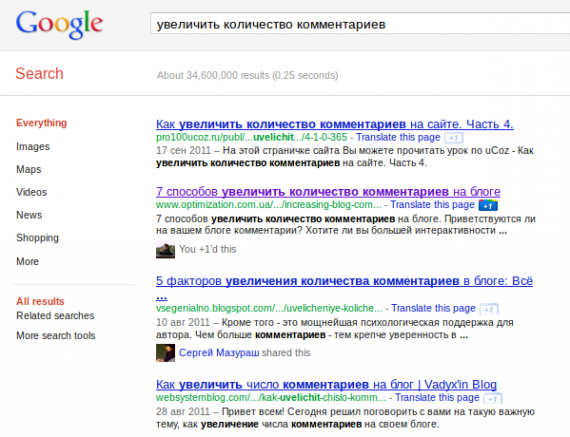Click the vsegenialno.blogspot.com green URL text
Image resolution: width=570 pixels, height=437 pixels.
(x=269, y=308)
